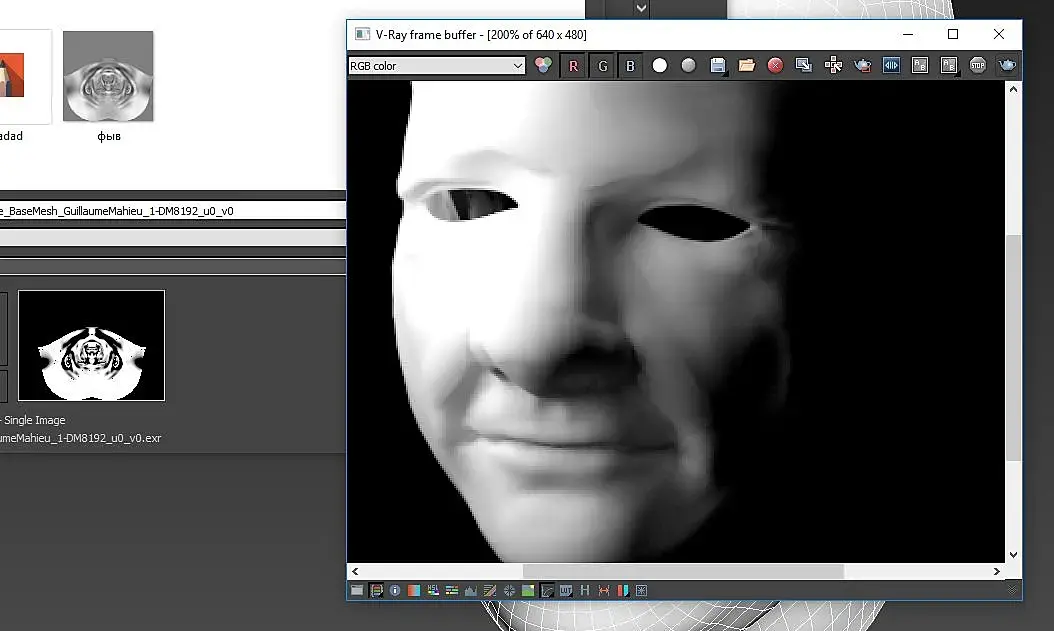Screen dimensions: 1054x631
Task: Switch to RGB channels view icon
Action: point(543,66)
